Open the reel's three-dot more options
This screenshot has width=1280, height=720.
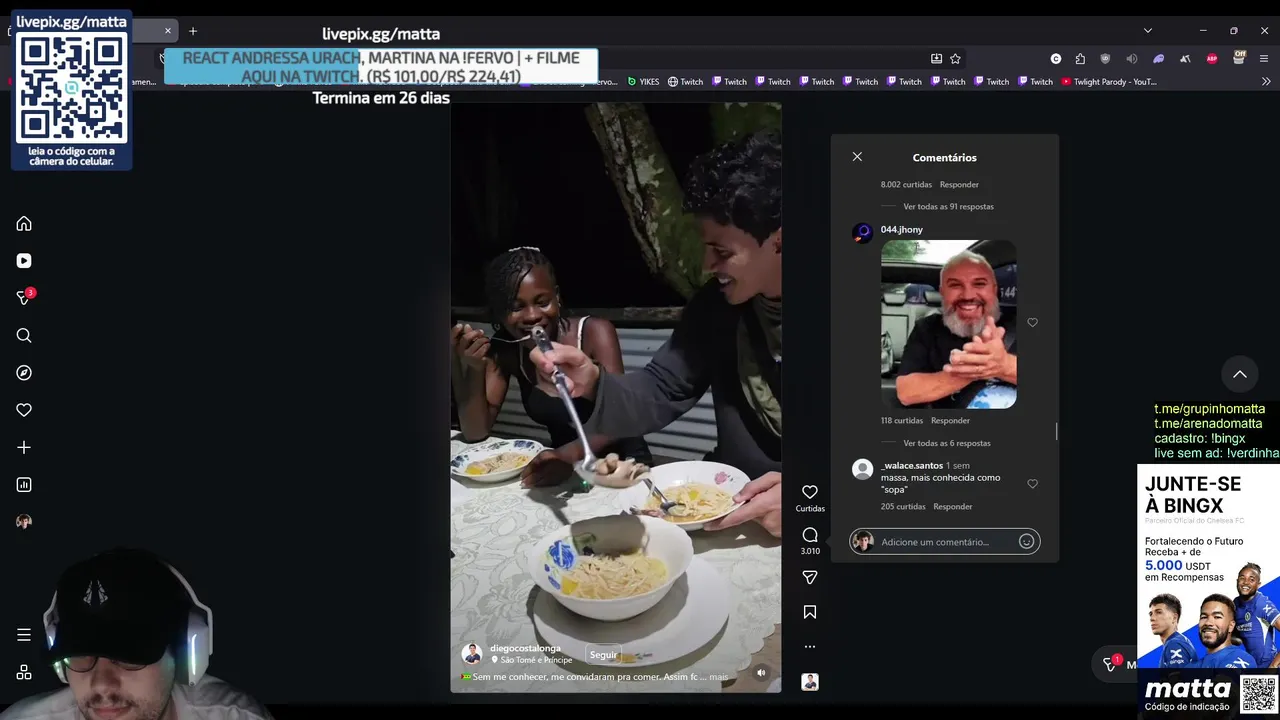coord(810,647)
